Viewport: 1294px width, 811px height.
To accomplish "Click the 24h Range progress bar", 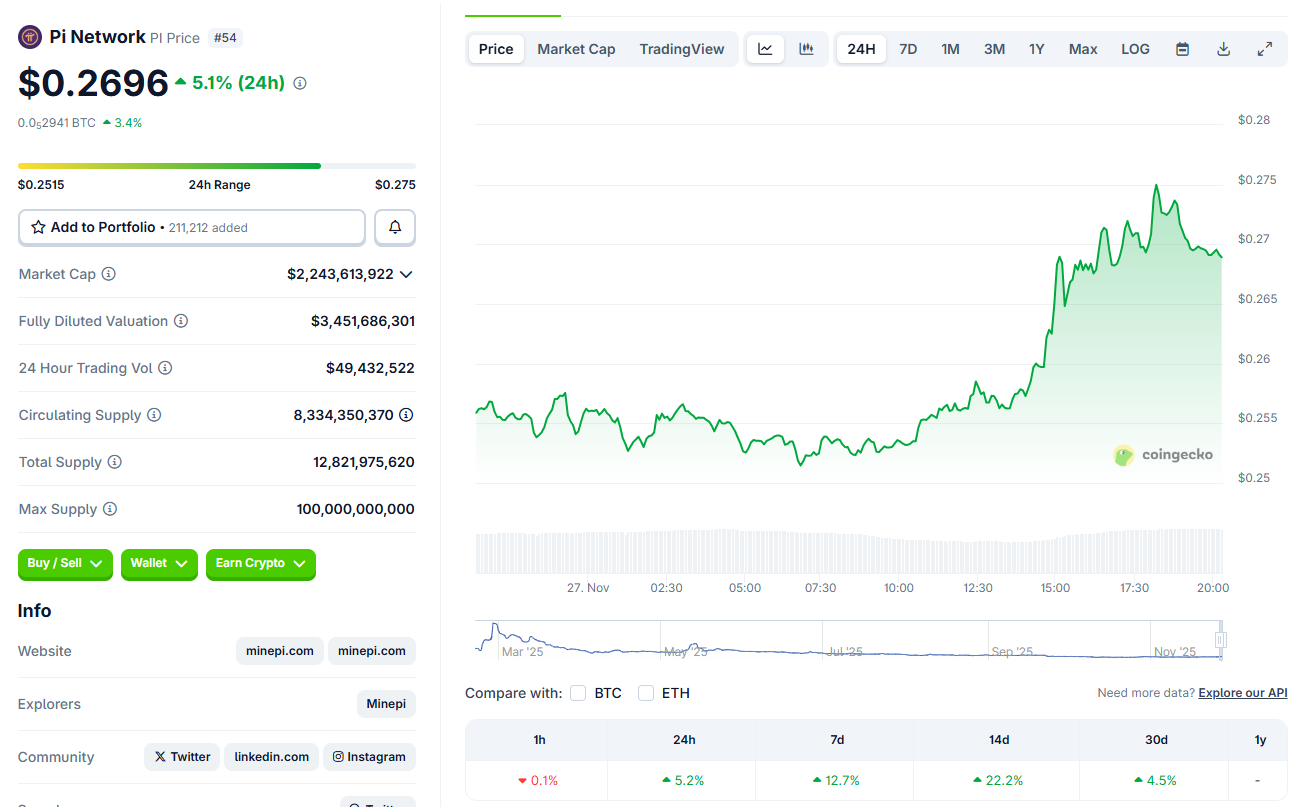I will click(217, 166).
